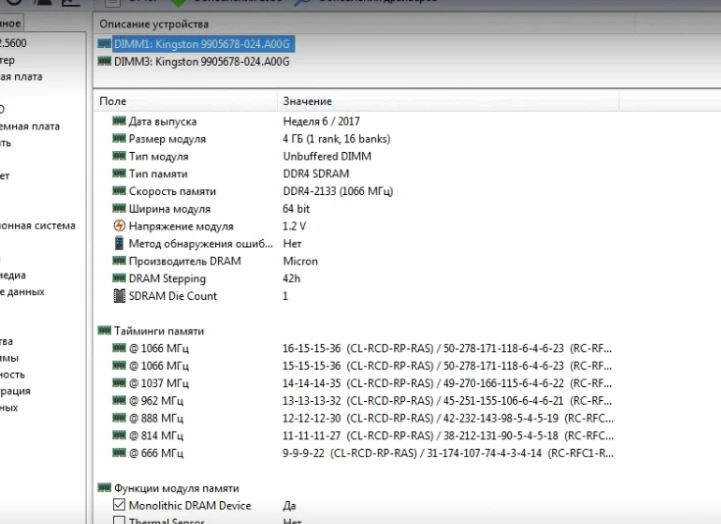Viewport: 721px width, 524px height.
Task: Click memory module icon beside DIMM1
Action: click(104, 44)
